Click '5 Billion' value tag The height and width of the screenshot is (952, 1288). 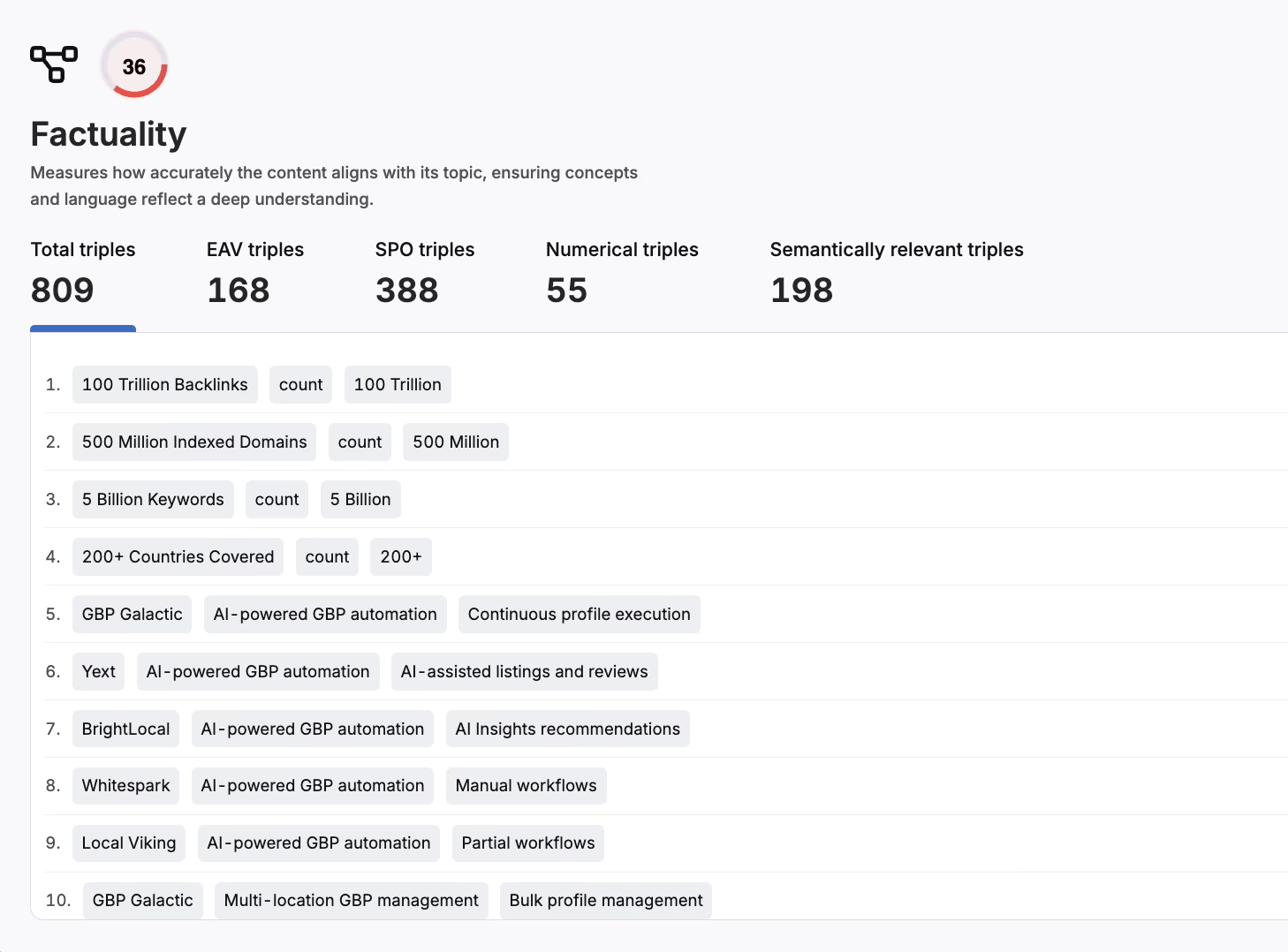360,500
